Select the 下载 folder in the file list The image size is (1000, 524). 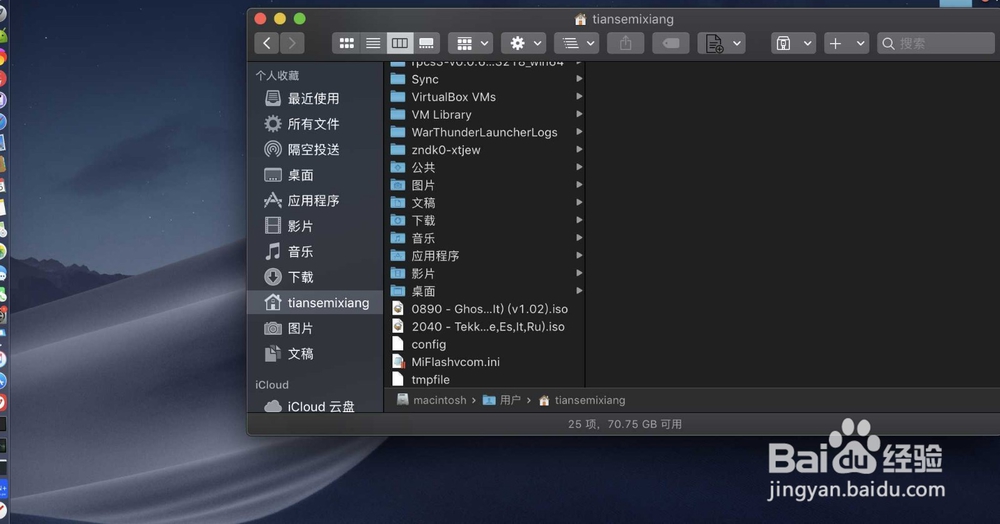485,221
